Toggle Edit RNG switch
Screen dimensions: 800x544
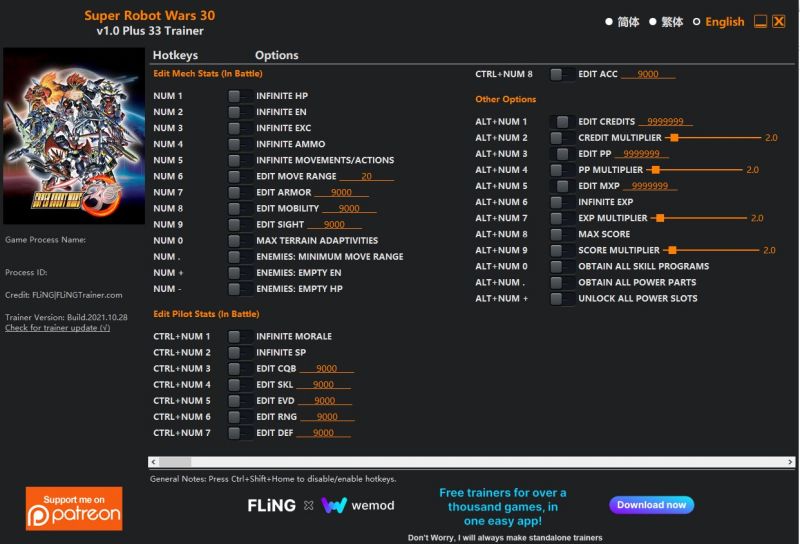(240, 417)
